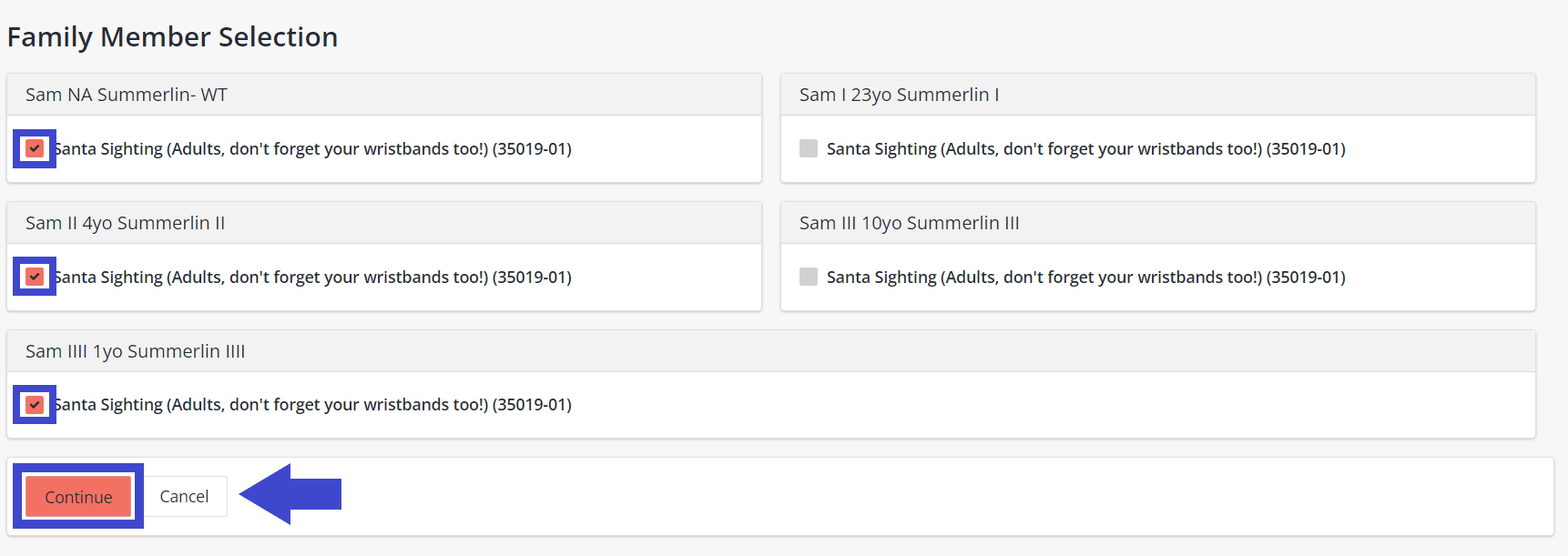Click the Cancel button

click(184, 496)
